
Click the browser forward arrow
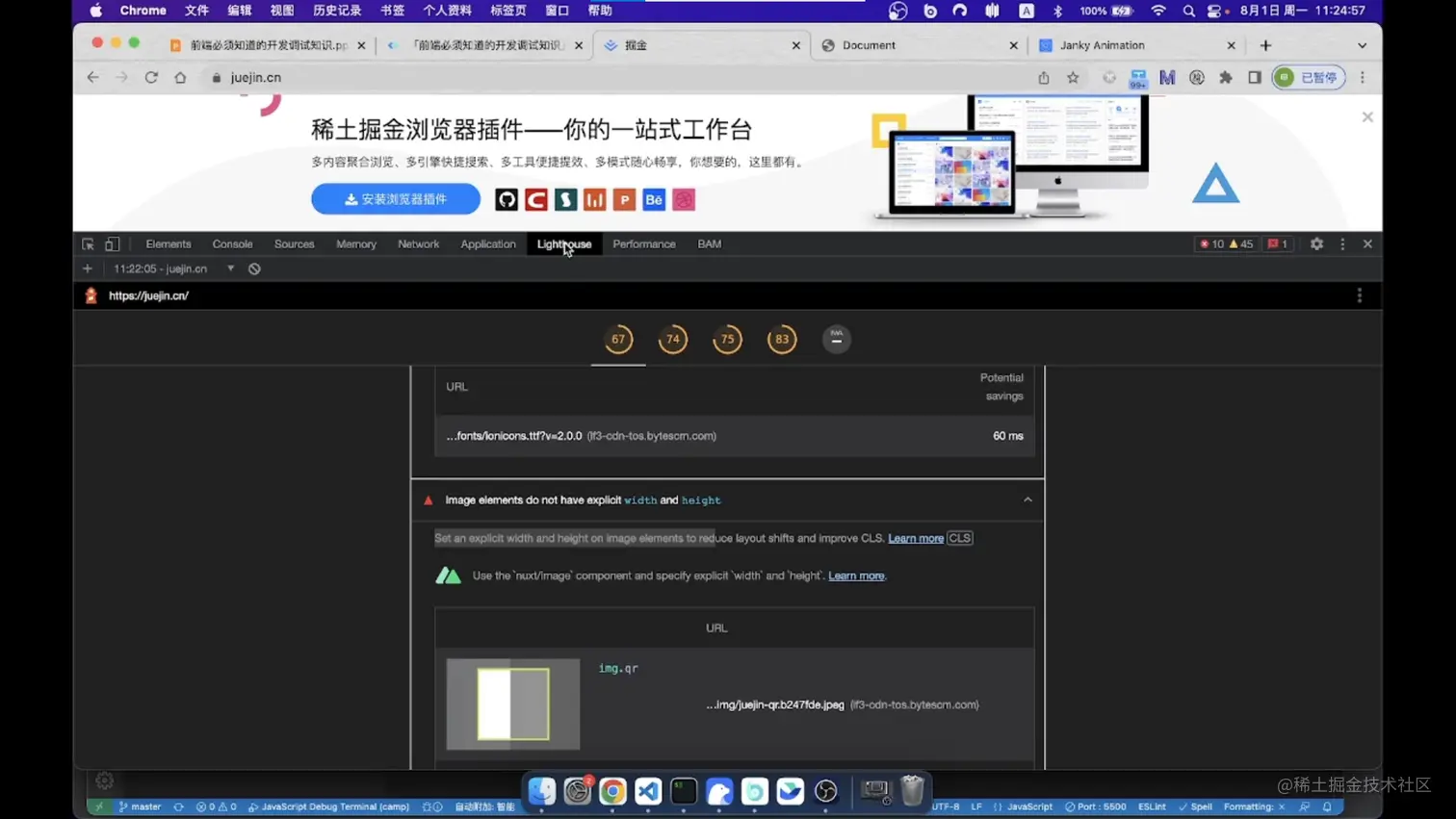(121, 77)
